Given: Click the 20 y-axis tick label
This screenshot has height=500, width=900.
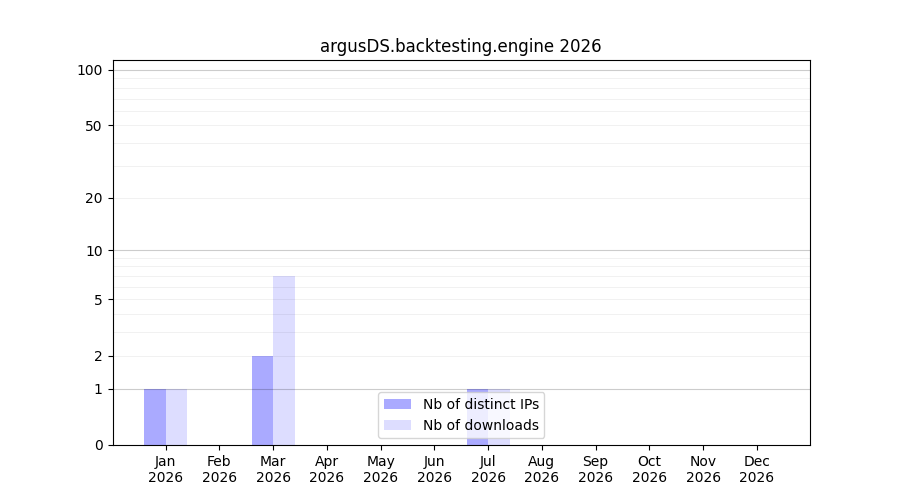Looking at the screenshot, I should click(94, 199).
